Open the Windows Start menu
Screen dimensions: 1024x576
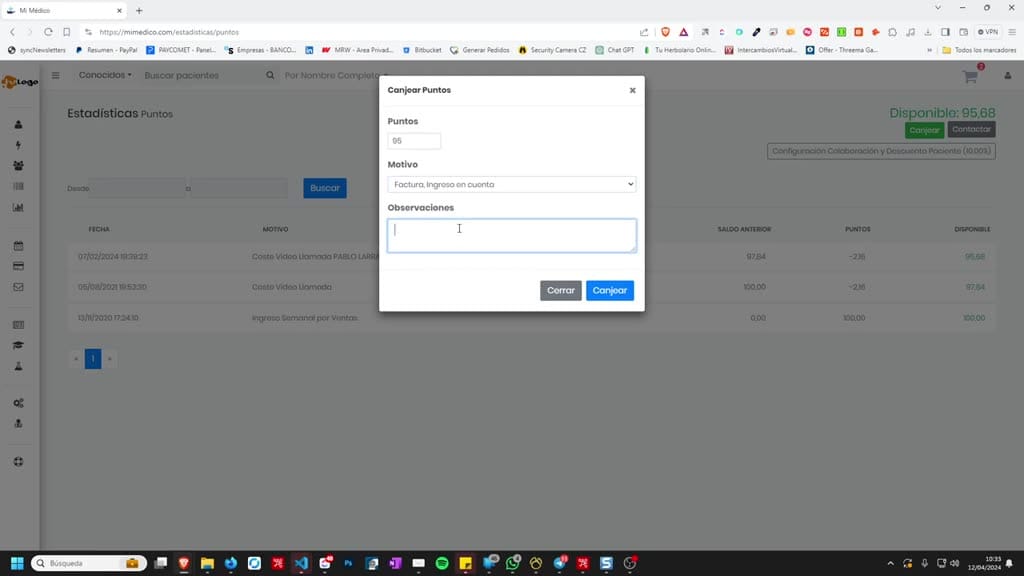17,563
